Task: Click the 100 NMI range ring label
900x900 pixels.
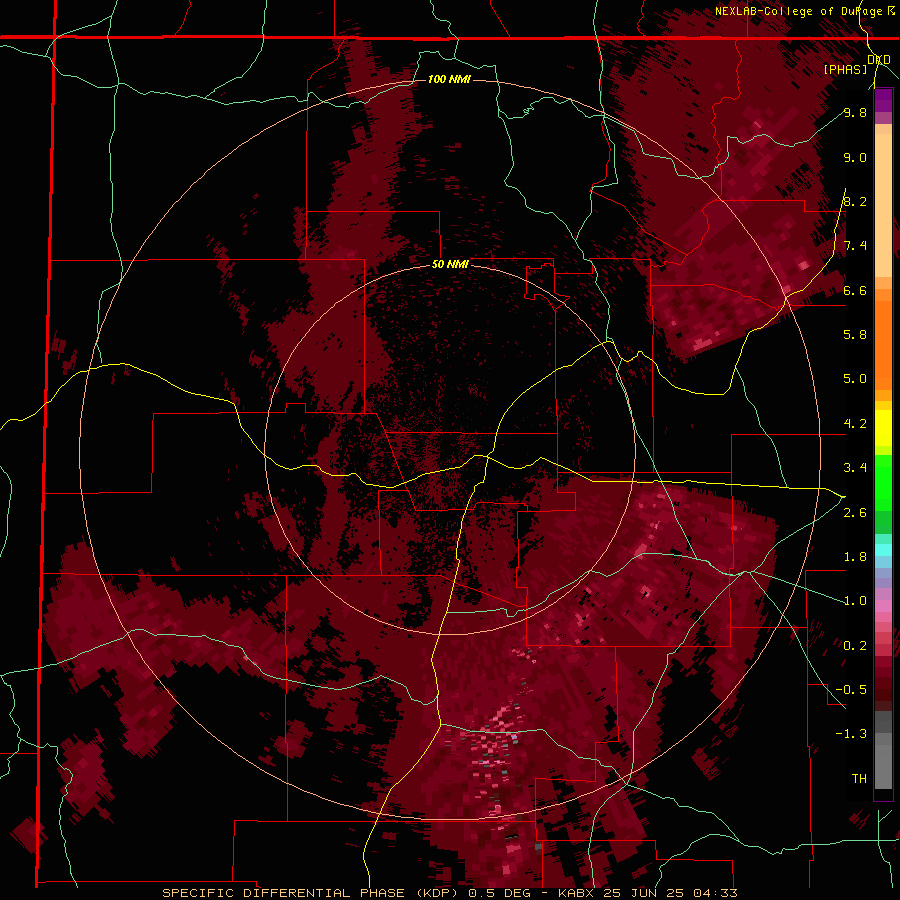Action: pos(449,79)
